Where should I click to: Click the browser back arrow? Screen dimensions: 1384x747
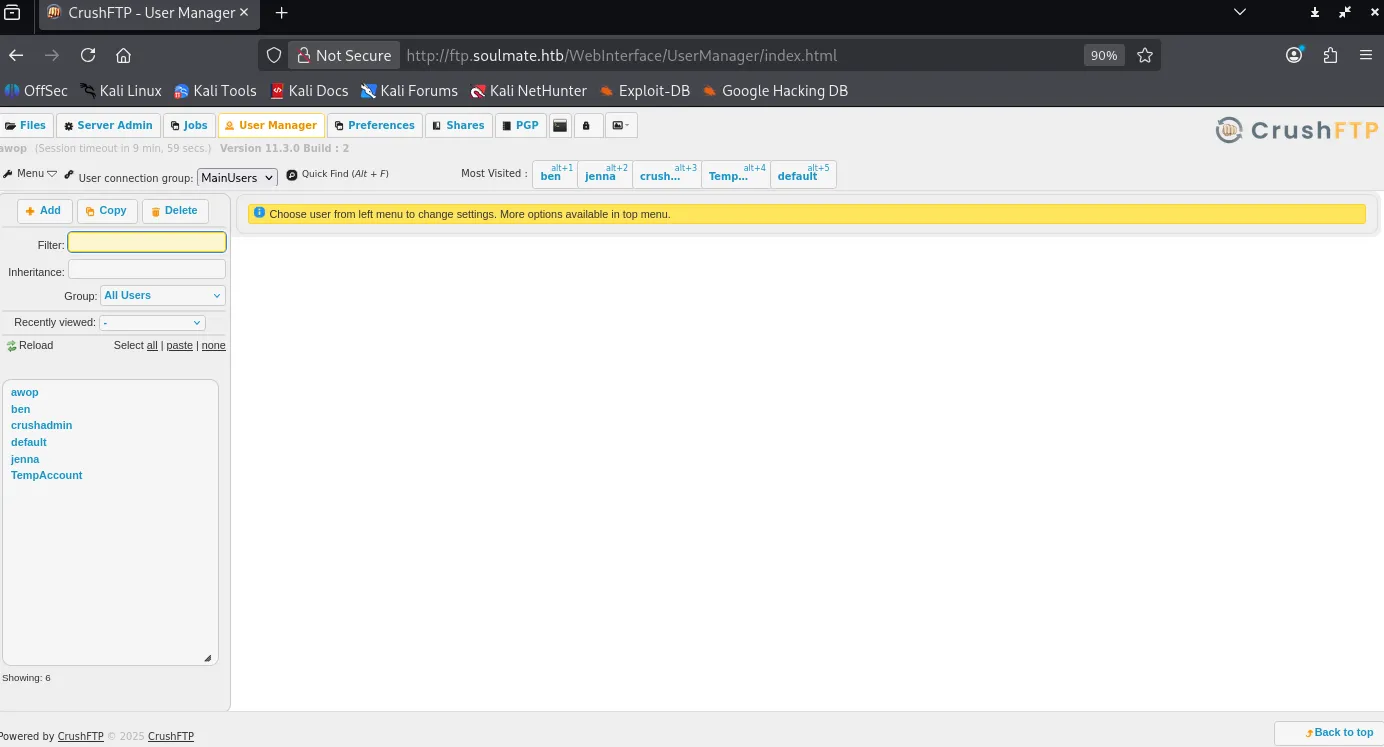click(16, 55)
